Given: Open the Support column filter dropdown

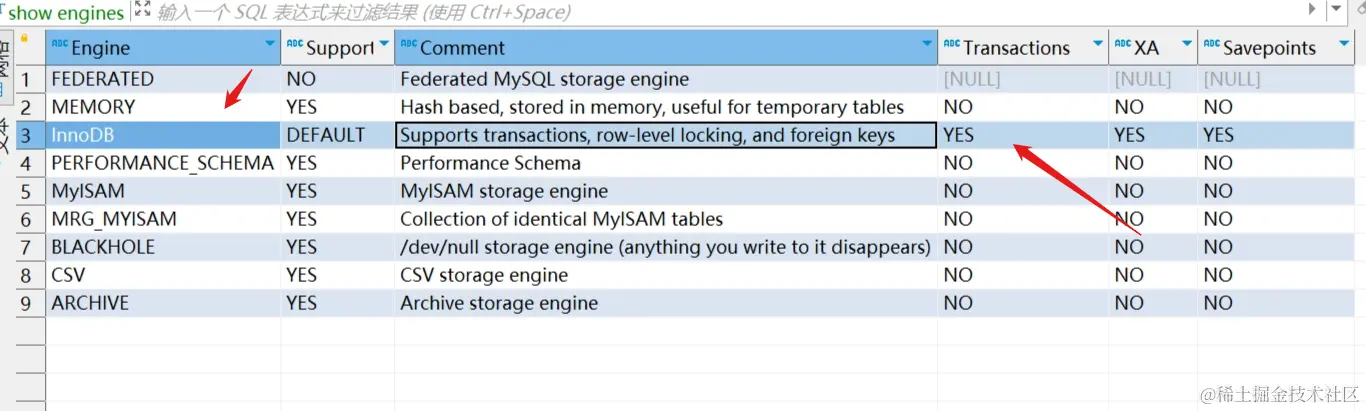Looking at the screenshot, I should pyautogui.click(x=384, y=45).
